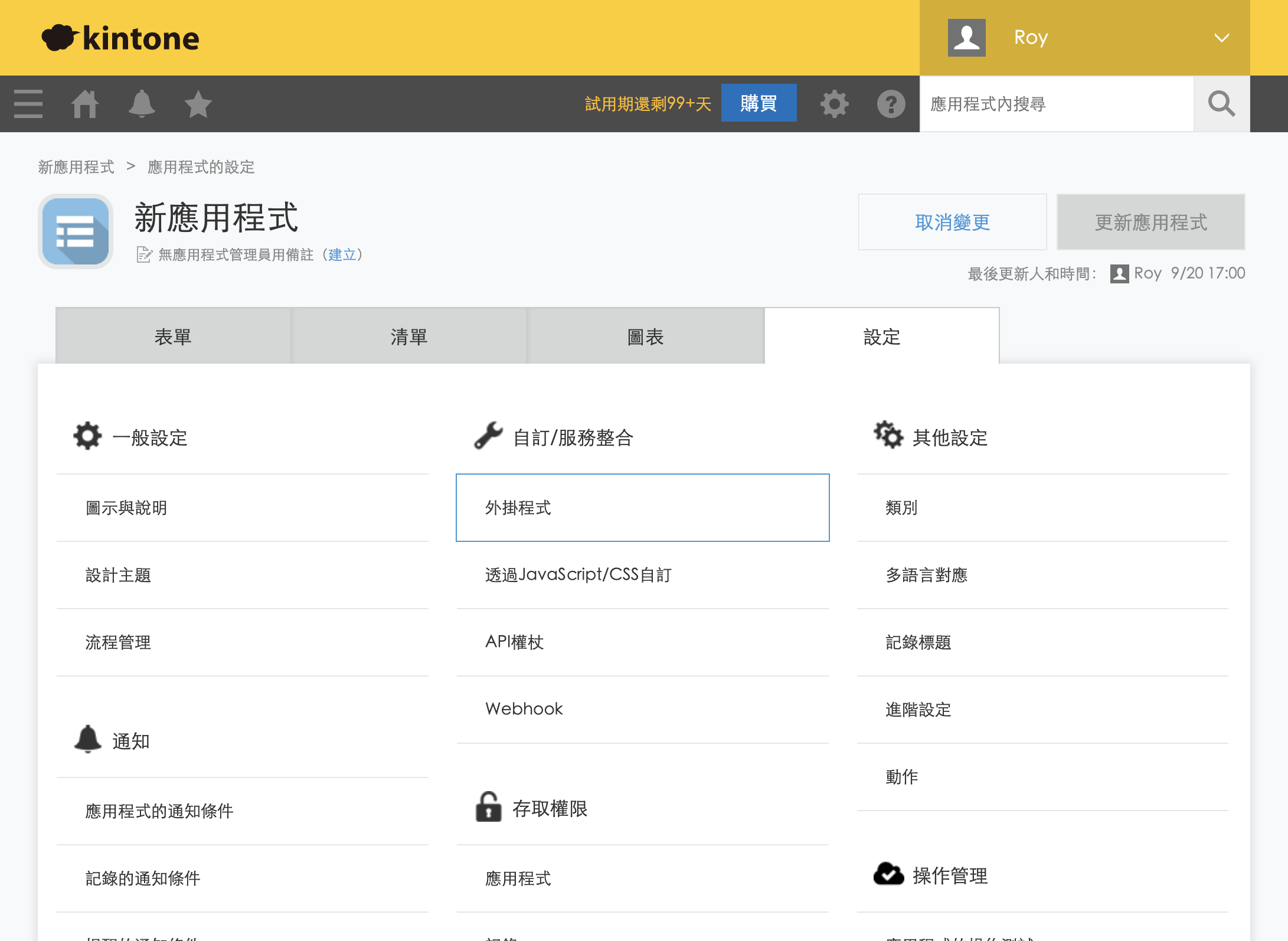Open the help question mark icon
1288x941 pixels.
pos(891,104)
